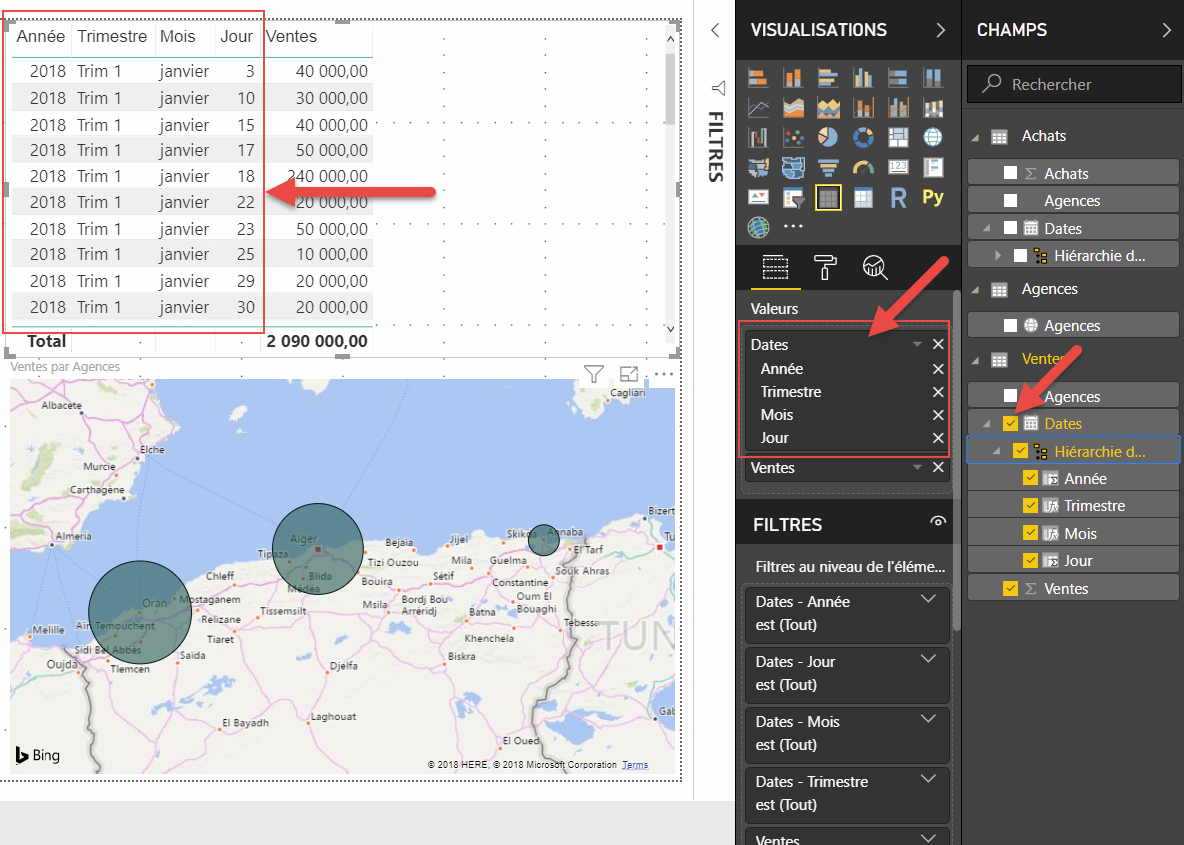Expand Hiérarchie under Achats Dates
1184x845 pixels.
pyautogui.click(x=998, y=256)
